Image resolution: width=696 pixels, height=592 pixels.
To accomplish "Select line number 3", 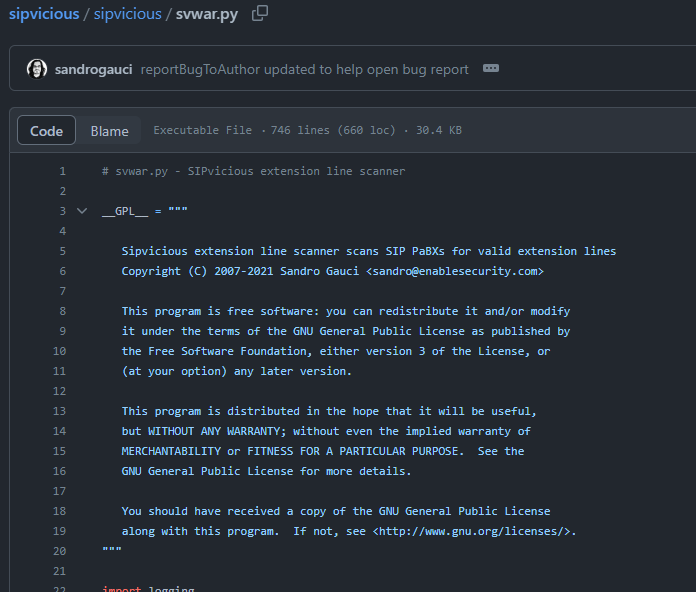I will point(63,211).
